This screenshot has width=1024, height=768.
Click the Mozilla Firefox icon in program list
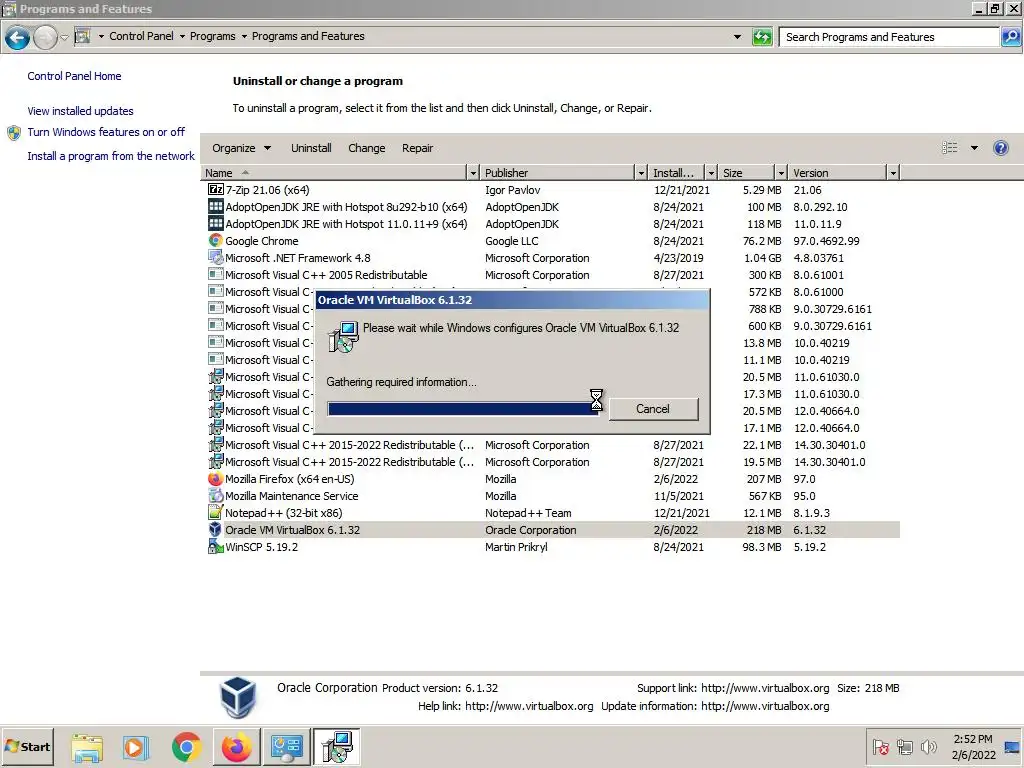tap(216, 479)
